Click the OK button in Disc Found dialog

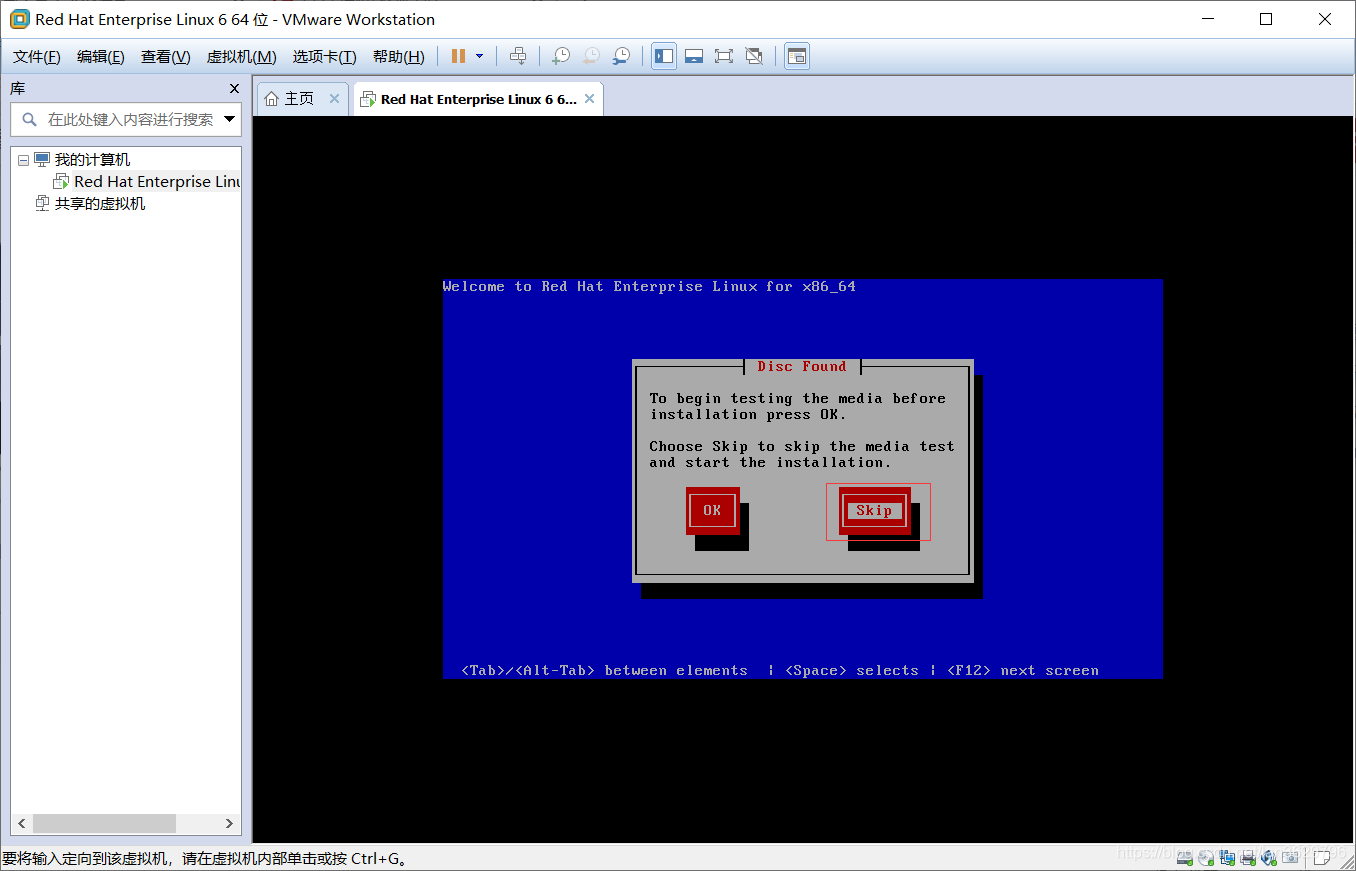click(x=712, y=510)
